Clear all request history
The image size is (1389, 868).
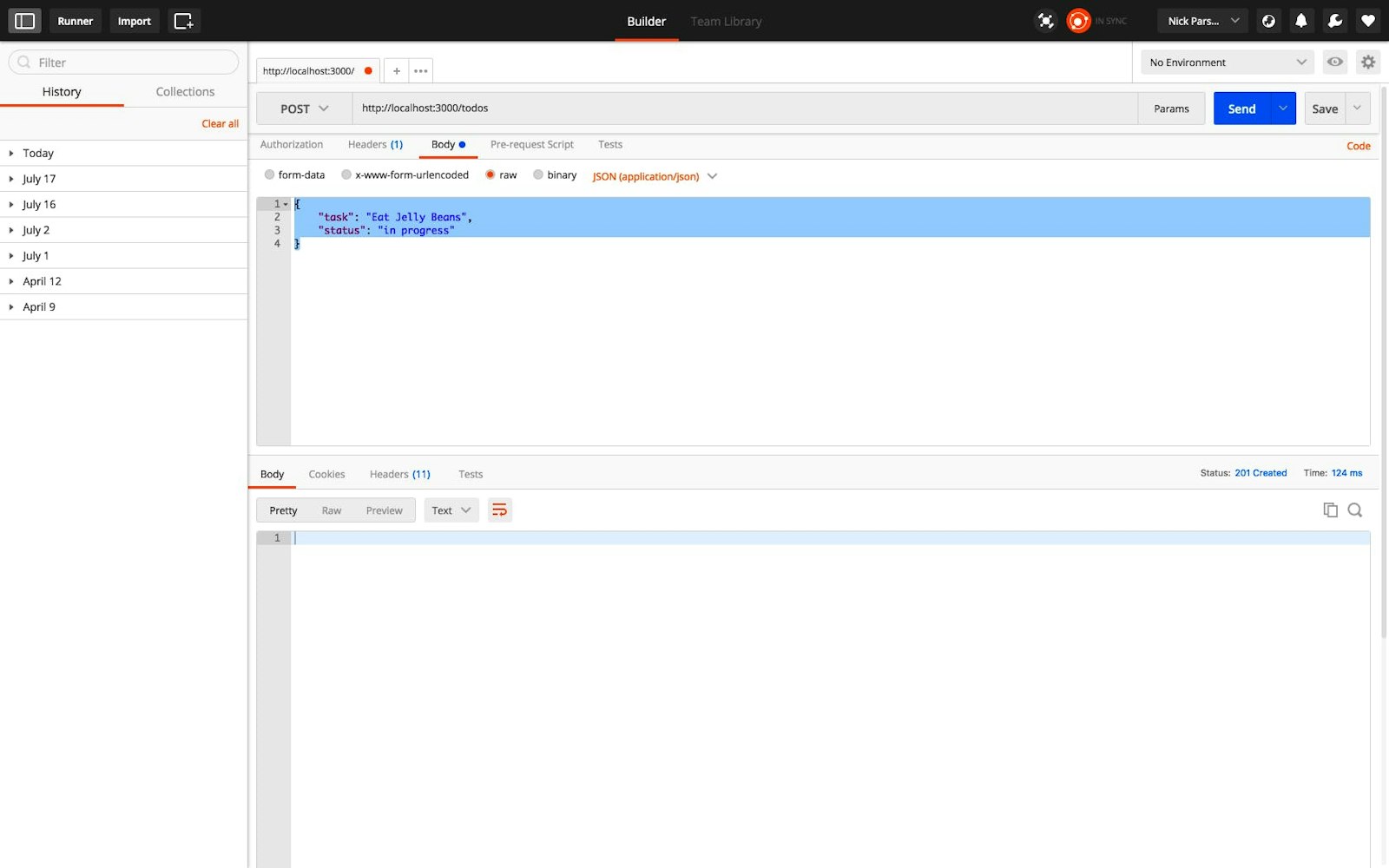(x=220, y=123)
